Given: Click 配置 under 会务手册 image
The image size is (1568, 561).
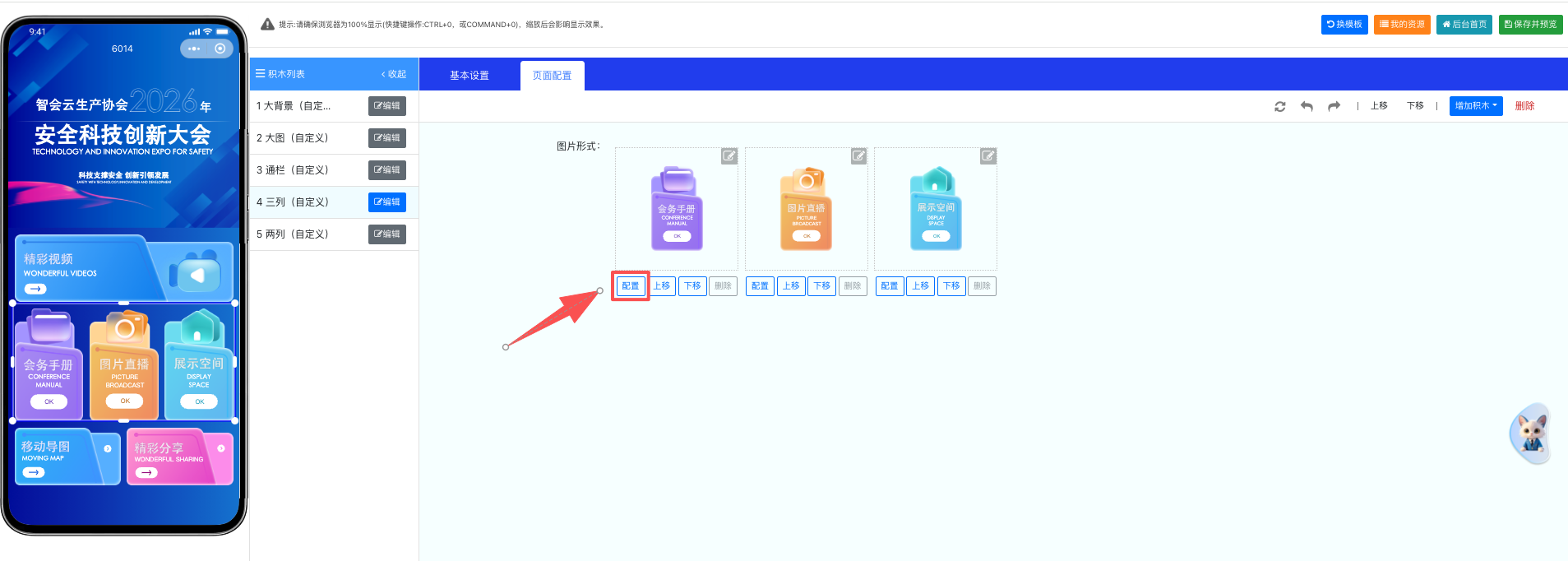Looking at the screenshot, I should pos(631,286).
